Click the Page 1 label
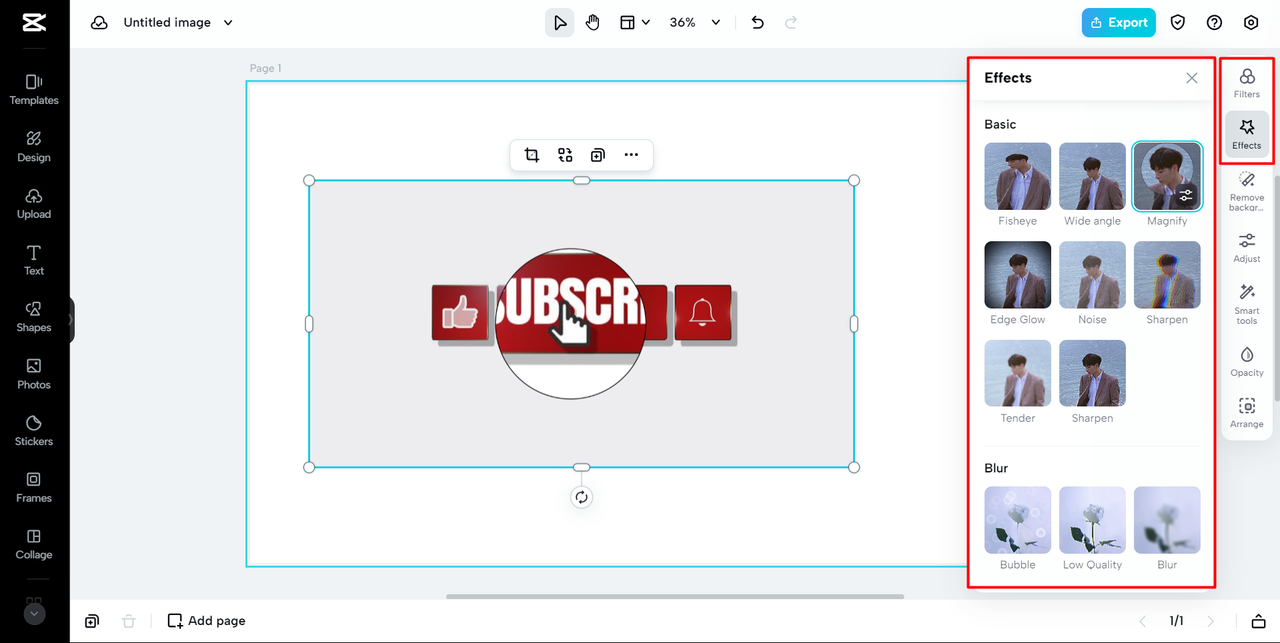1280x643 pixels. point(265,68)
